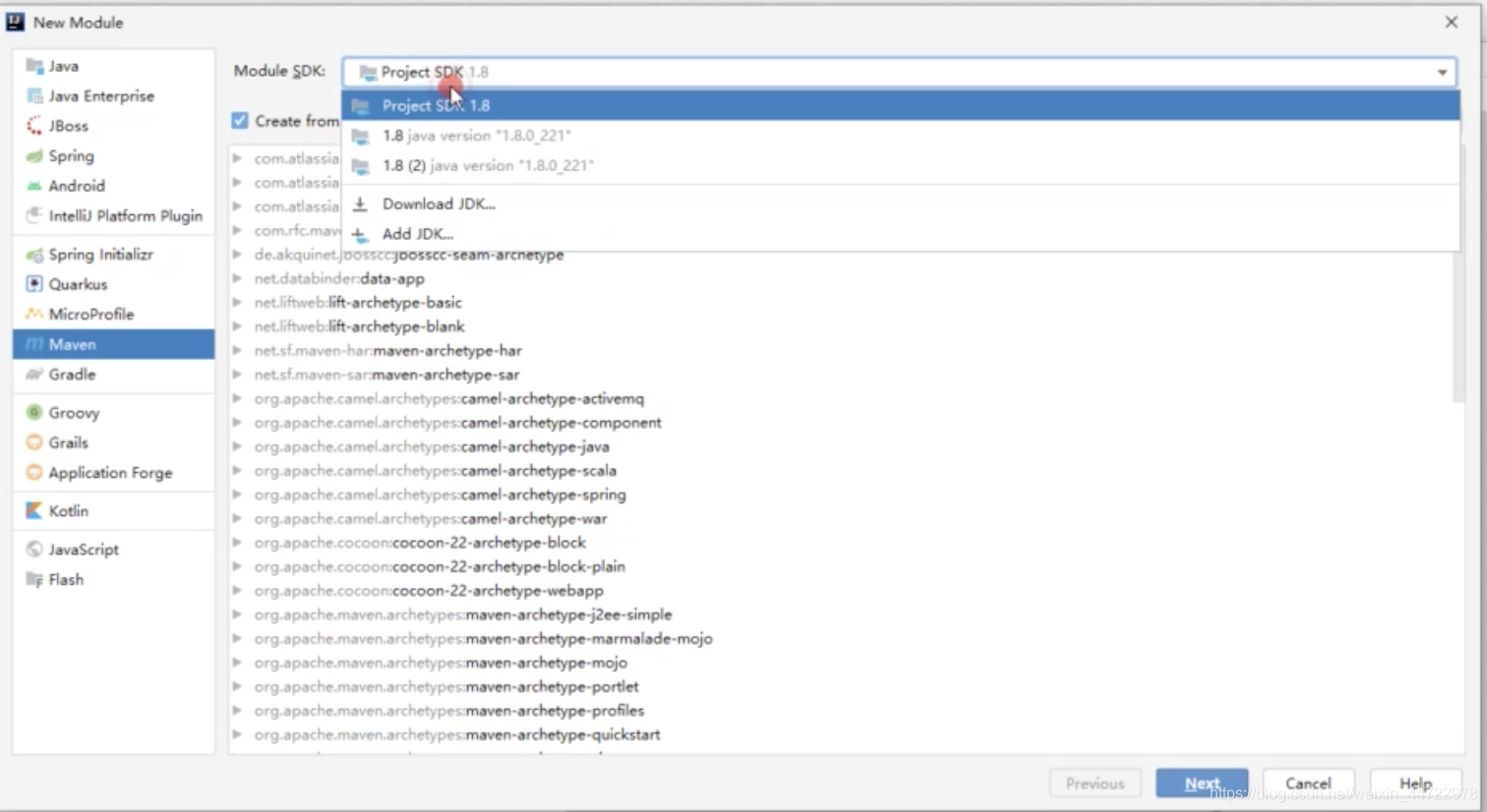Expand the lift-archetype-basic node

point(237,303)
